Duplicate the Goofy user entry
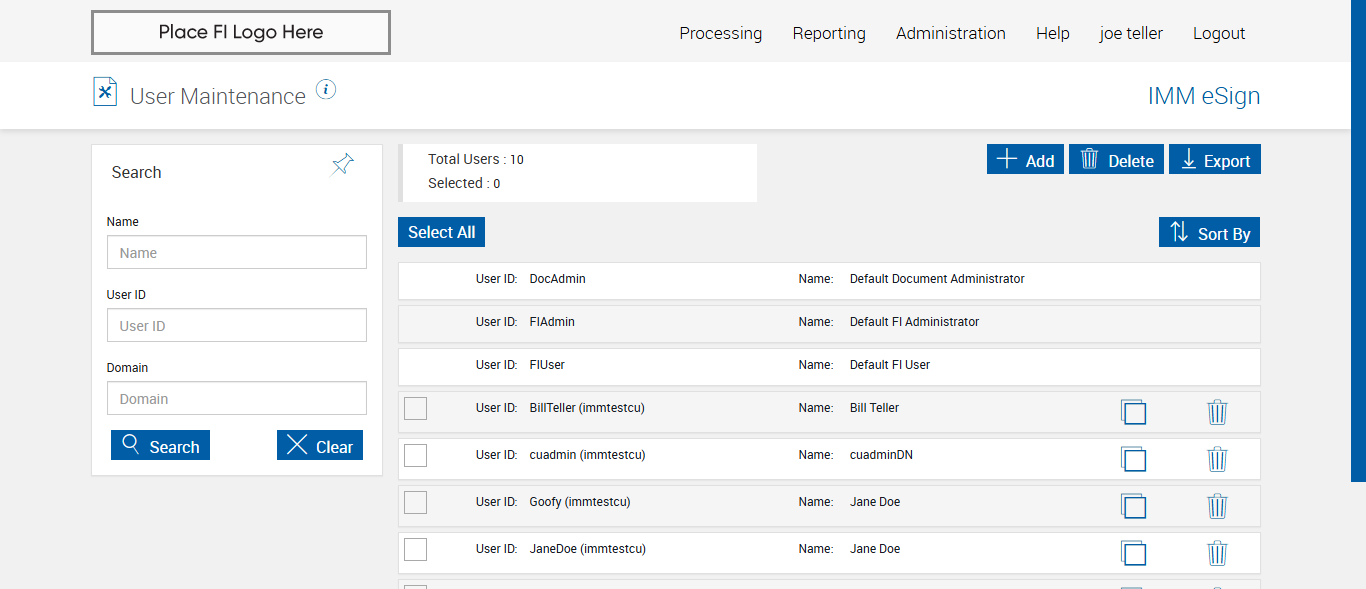The height and width of the screenshot is (589, 1366). (1133, 506)
